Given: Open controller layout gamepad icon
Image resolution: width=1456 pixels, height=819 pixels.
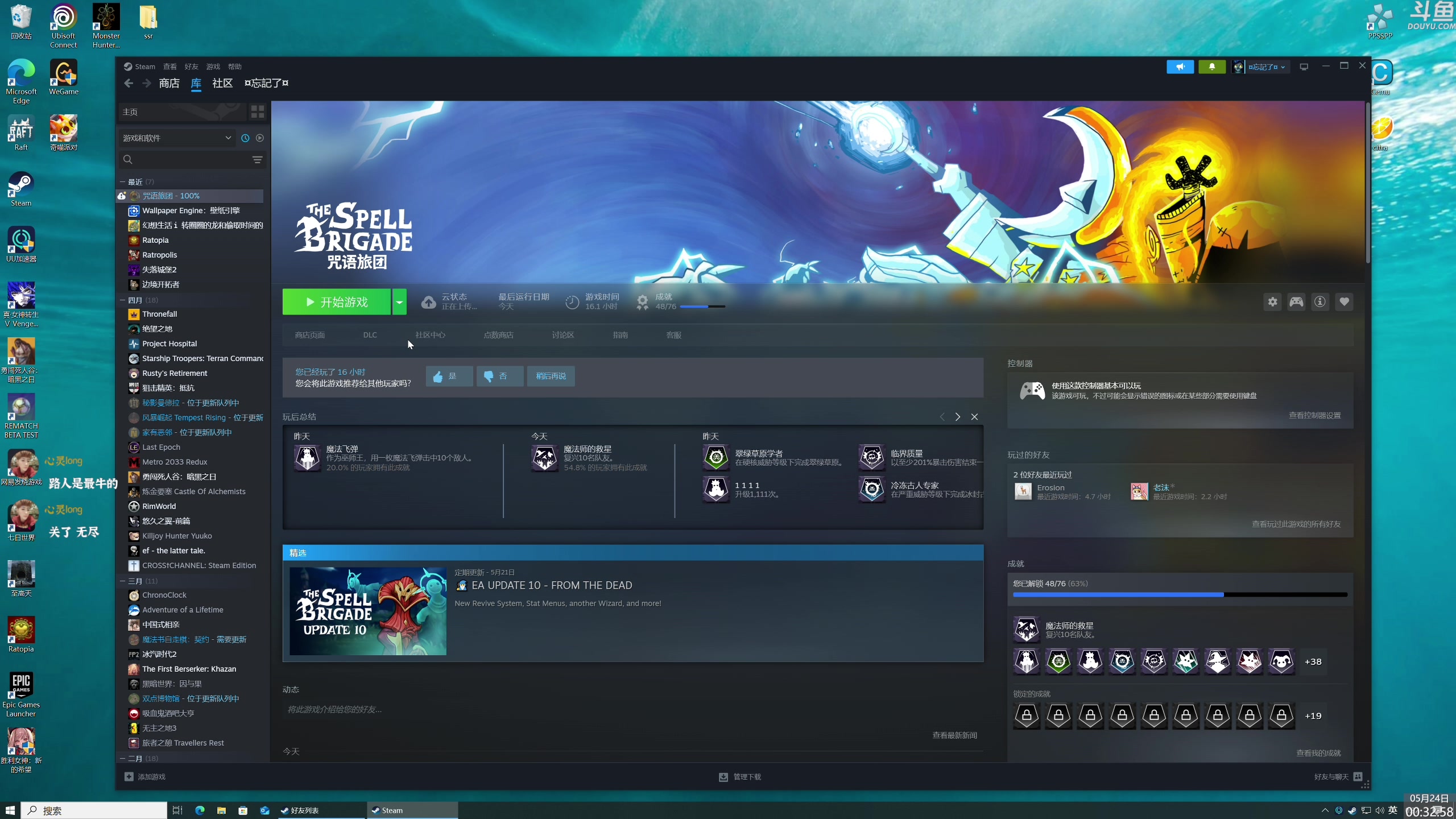Looking at the screenshot, I should [1296, 302].
